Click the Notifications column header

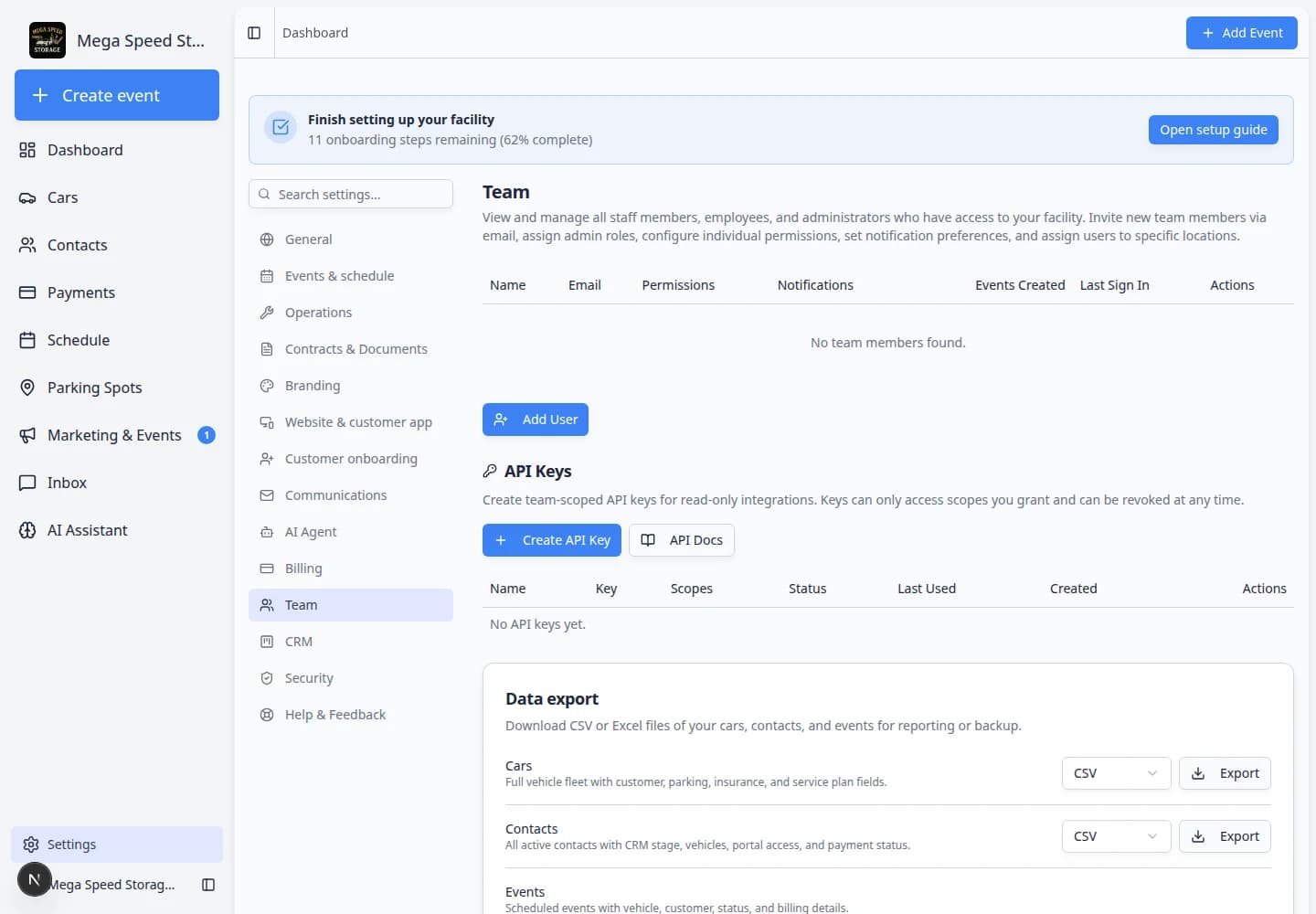click(815, 285)
